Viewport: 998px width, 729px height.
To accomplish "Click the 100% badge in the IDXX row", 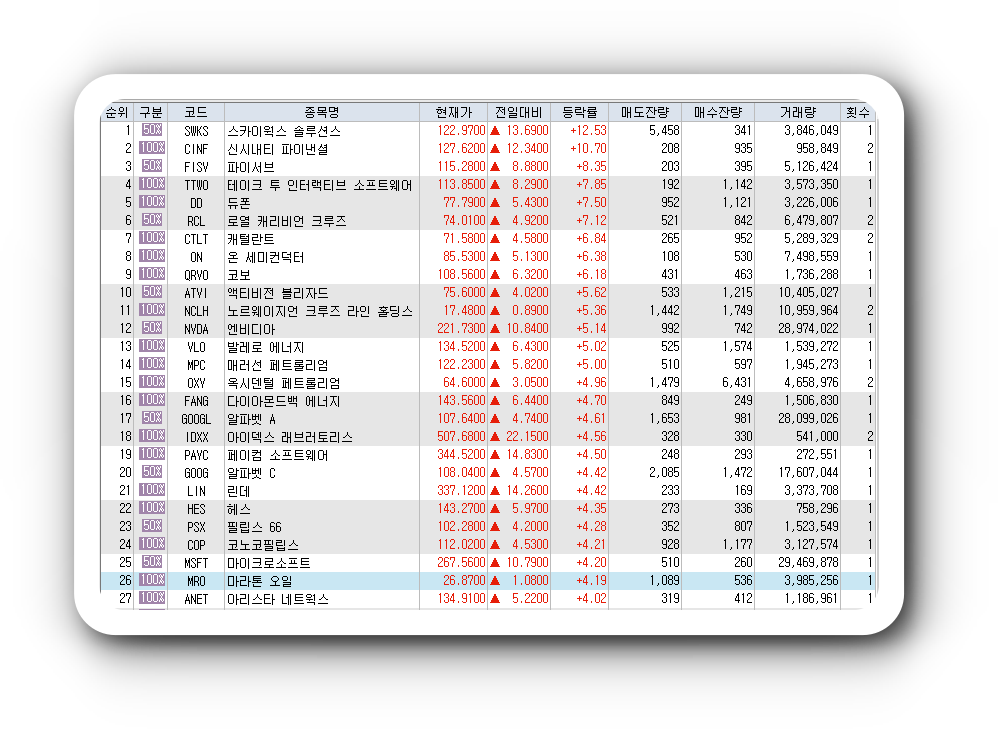I will (152, 436).
